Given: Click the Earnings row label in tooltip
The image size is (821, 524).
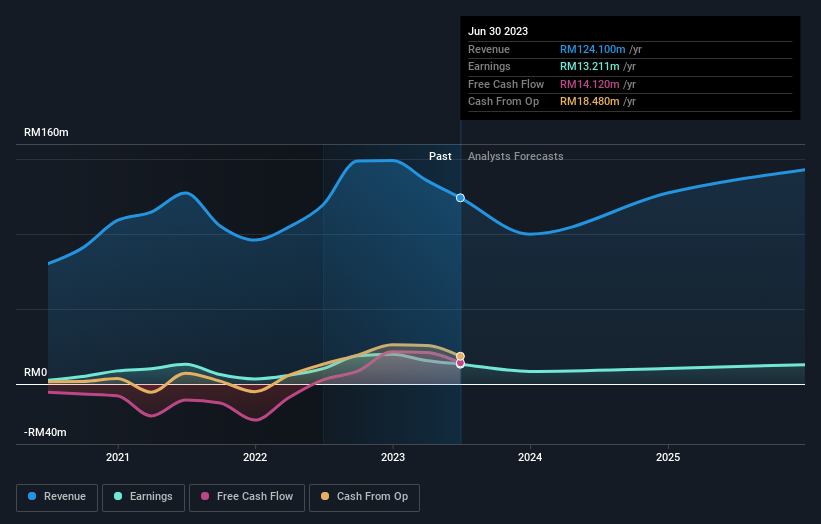Looking at the screenshot, I should (489, 66).
